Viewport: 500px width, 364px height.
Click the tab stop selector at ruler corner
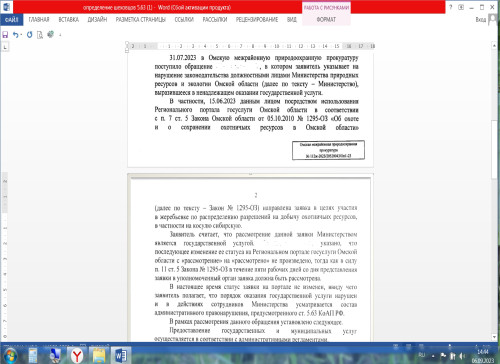5,47
